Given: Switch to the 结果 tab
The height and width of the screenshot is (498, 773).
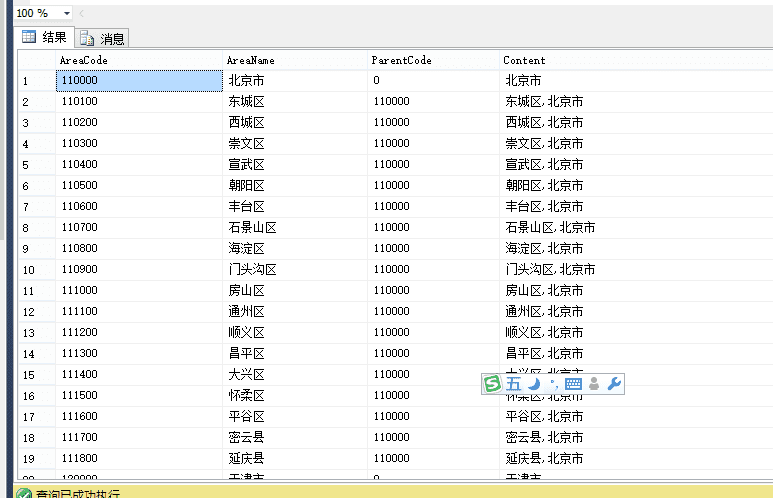Looking at the screenshot, I should click(44, 37).
